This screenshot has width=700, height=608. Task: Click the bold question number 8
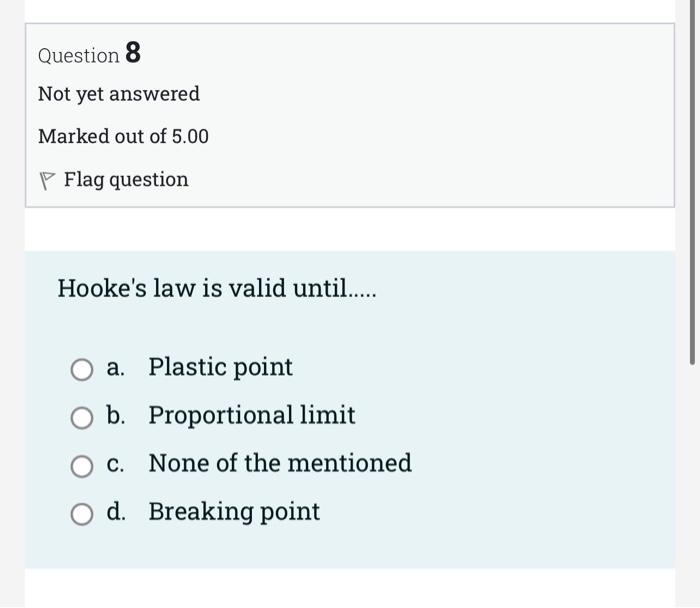[133, 54]
